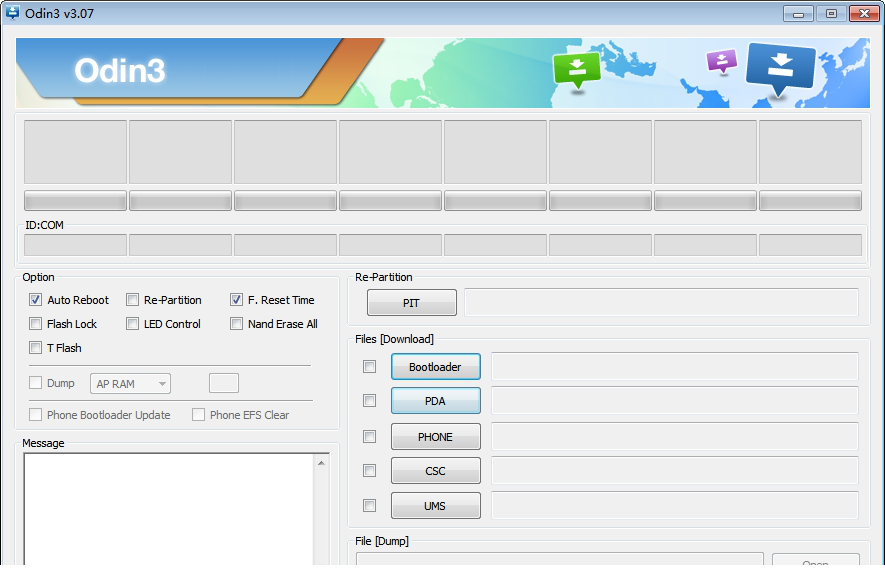This screenshot has height=587, width=885.
Task: Click the Odin3 app icon in title bar
Action: pos(11,12)
